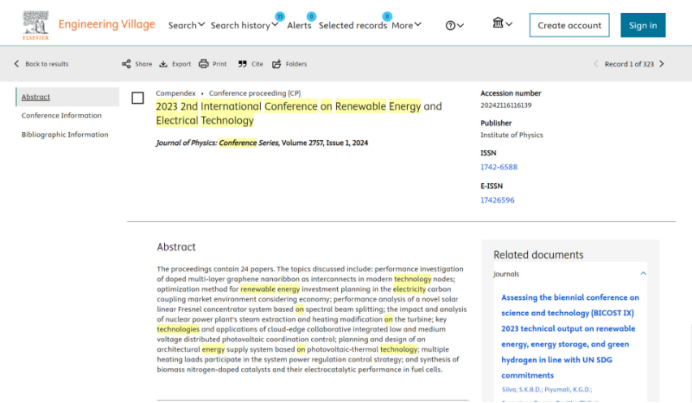
Task: Tick the record selection checkbox
Action: (x=138, y=98)
